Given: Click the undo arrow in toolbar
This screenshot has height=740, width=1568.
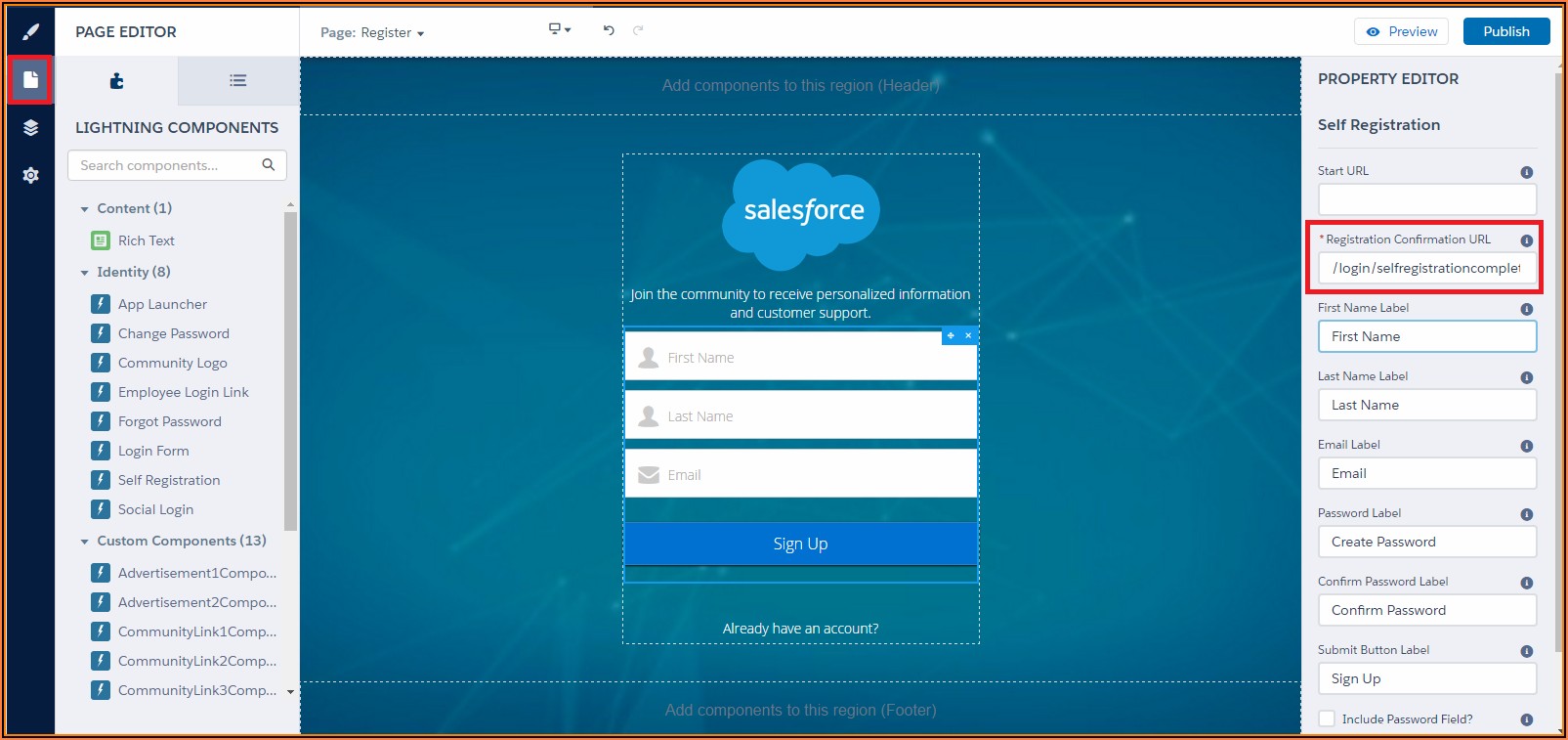Looking at the screenshot, I should (x=609, y=30).
